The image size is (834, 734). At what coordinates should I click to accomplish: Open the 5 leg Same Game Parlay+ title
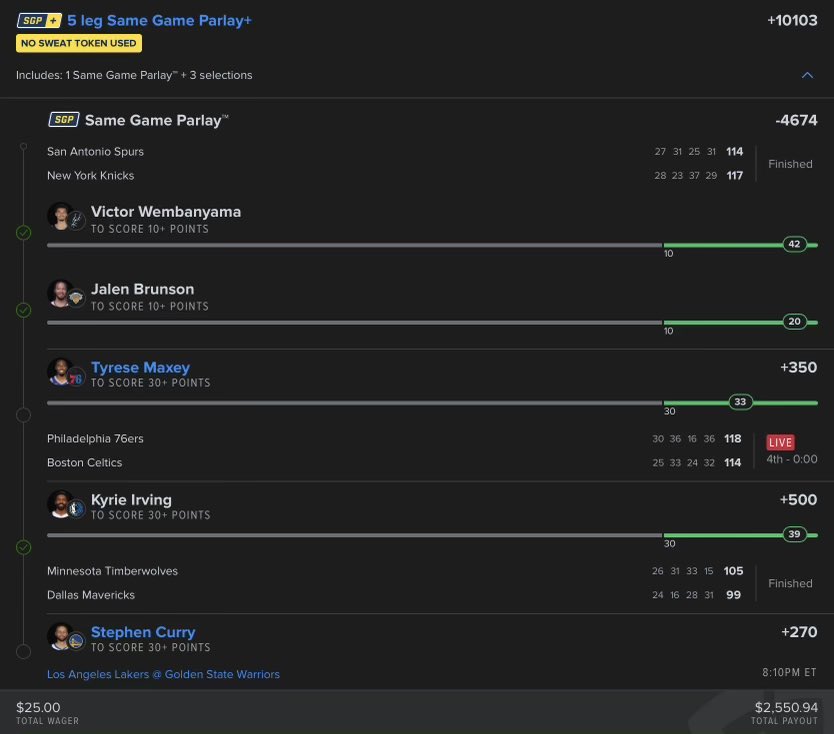tap(160, 21)
